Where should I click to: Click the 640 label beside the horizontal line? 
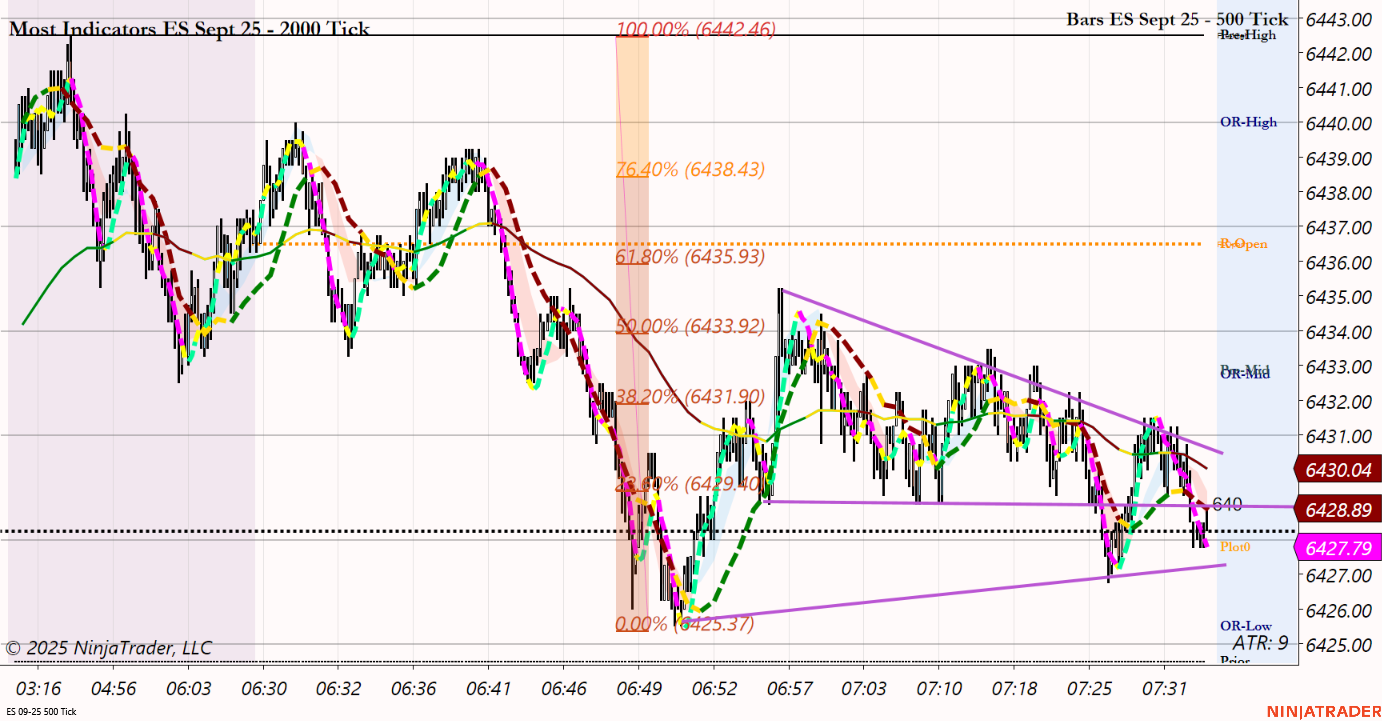pos(1227,504)
